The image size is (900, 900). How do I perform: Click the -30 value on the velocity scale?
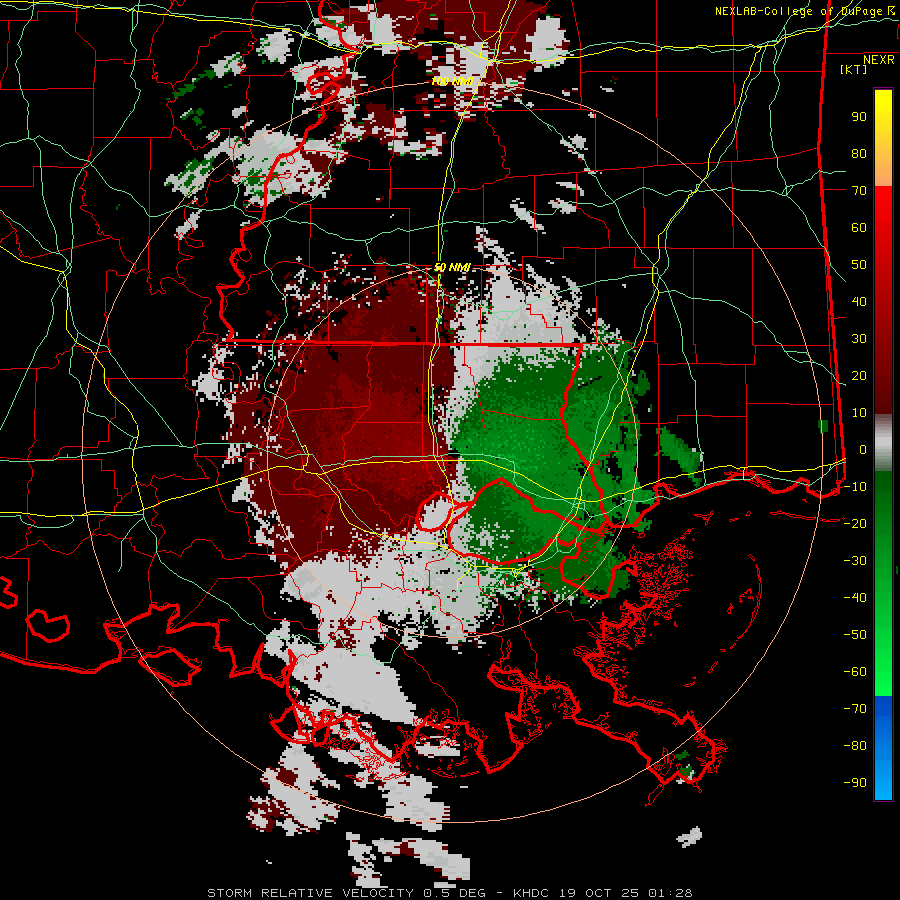[855, 561]
